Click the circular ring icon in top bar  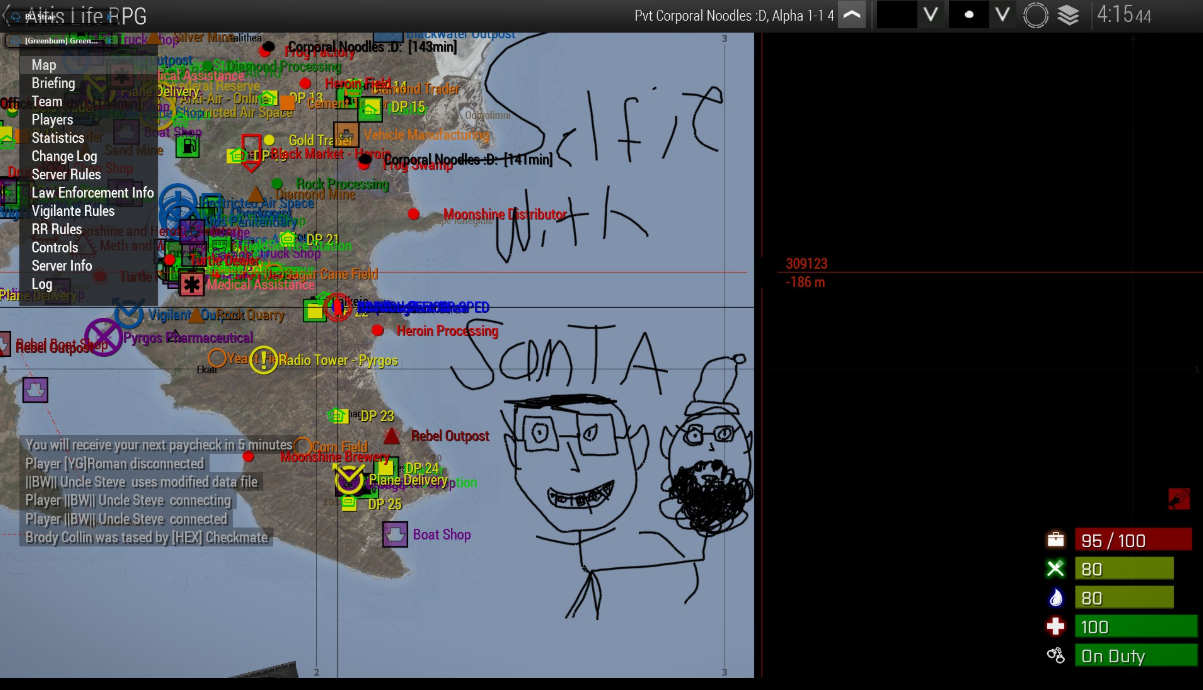pyautogui.click(x=1036, y=15)
